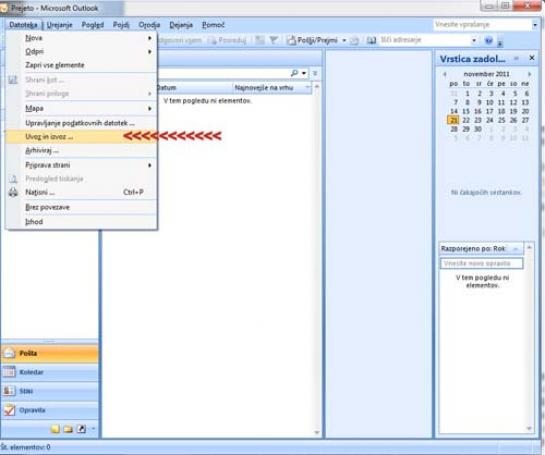Open the address book icon in toolbar

(x=371, y=40)
